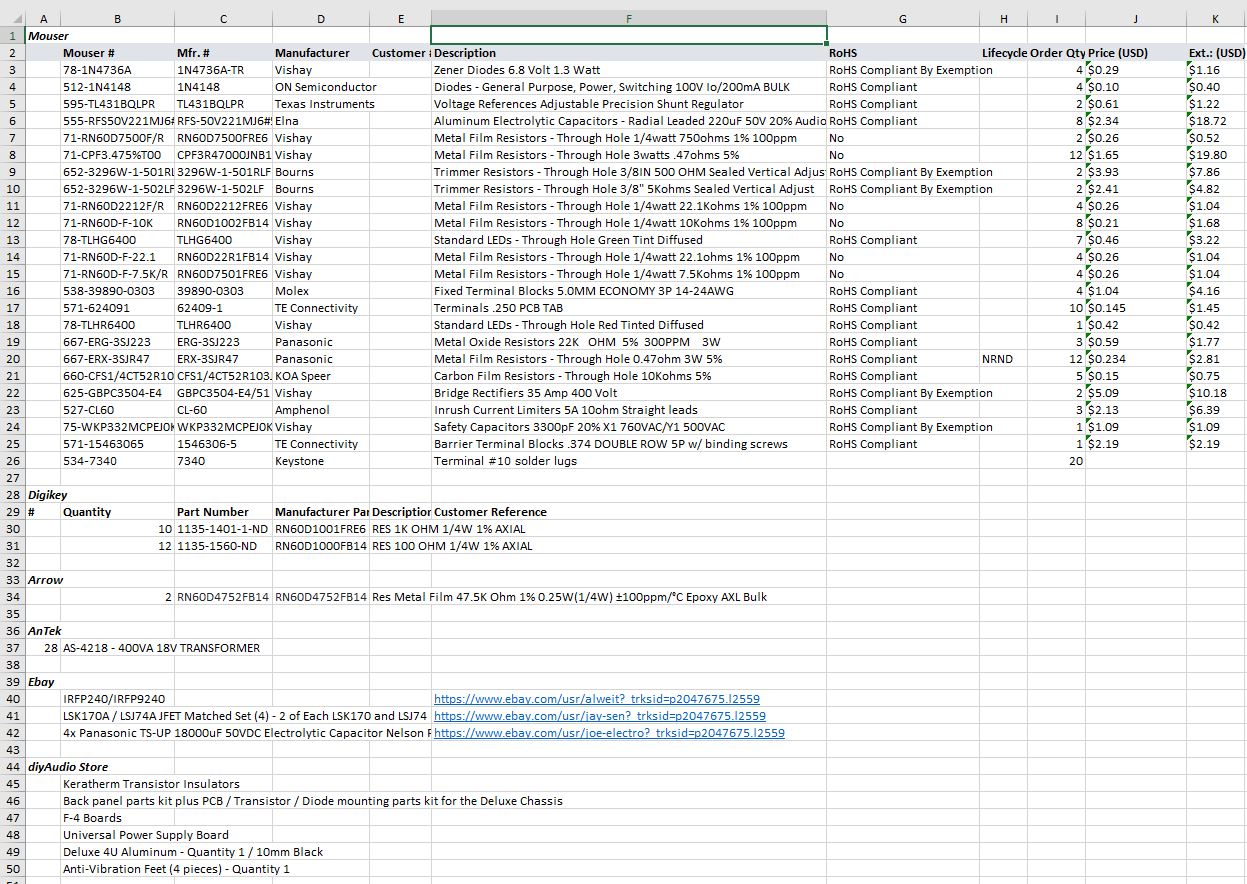This screenshot has width=1247, height=884.
Task: Select the 'Elna' manufacturer cell
Action: click(x=321, y=121)
